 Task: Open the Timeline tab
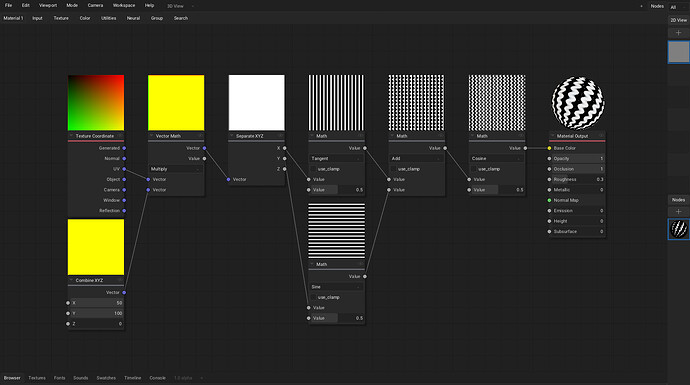[x=132, y=378]
